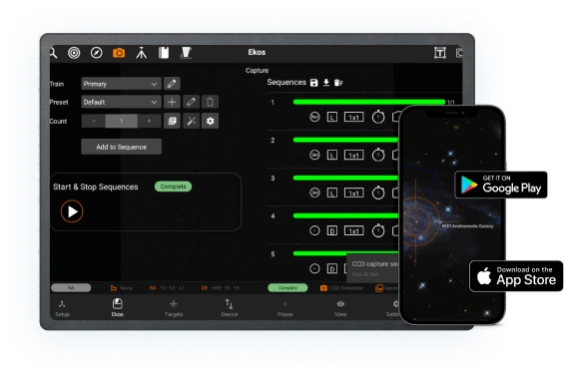Image resolution: width=564 pixels, height=377 pixels.
Task: Select the orange Capture camera icon
Action: point(119,53)
